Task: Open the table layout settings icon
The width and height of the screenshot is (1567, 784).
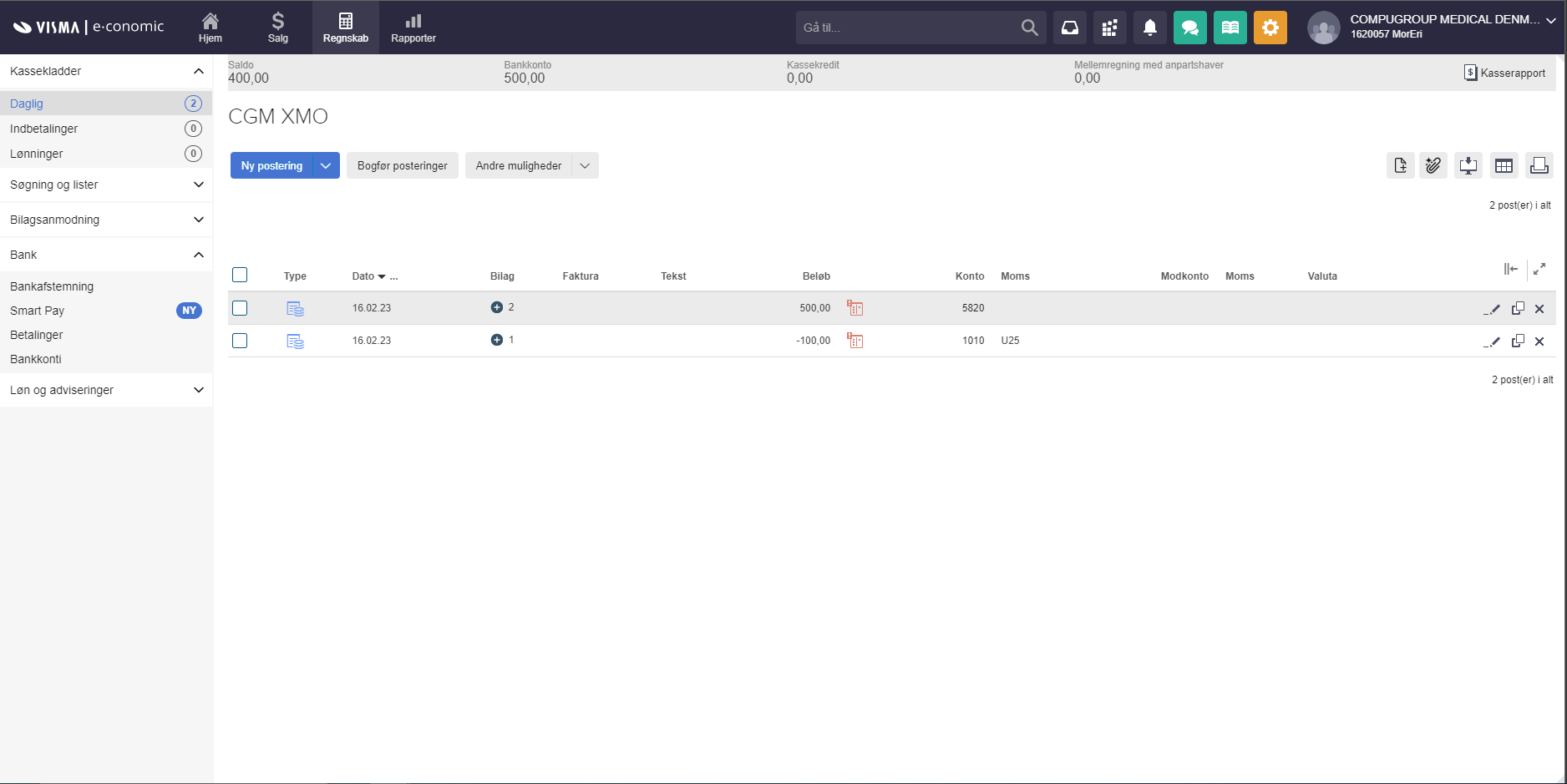Action: (x=1504, y=165)
